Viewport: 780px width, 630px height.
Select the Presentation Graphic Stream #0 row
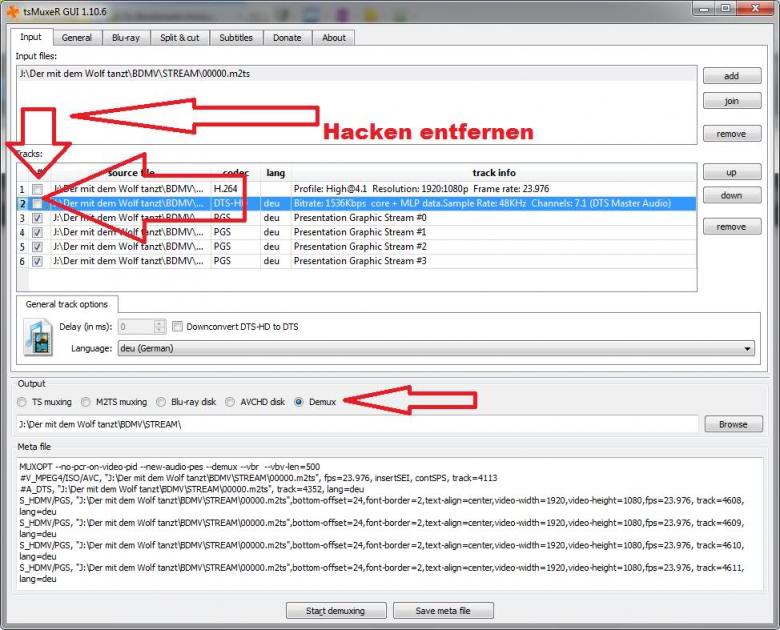tap(357, 218)
